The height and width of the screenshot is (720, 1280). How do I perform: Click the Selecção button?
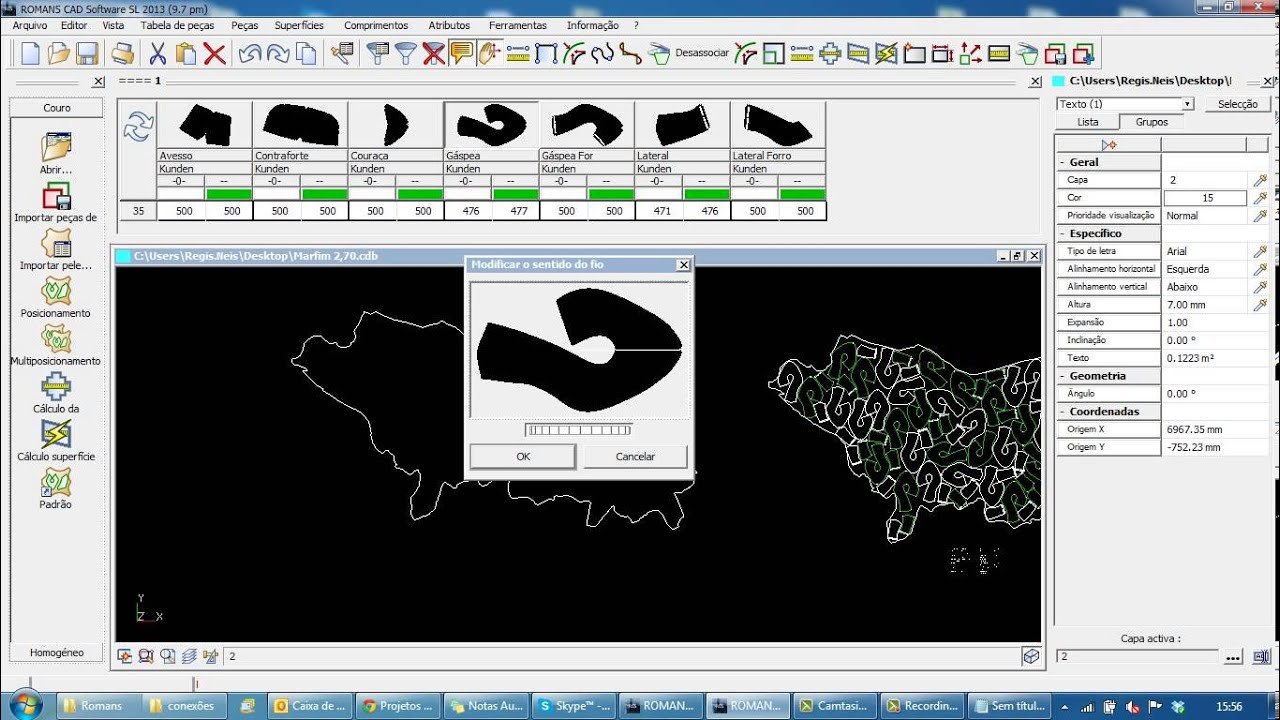point(1238,104)
